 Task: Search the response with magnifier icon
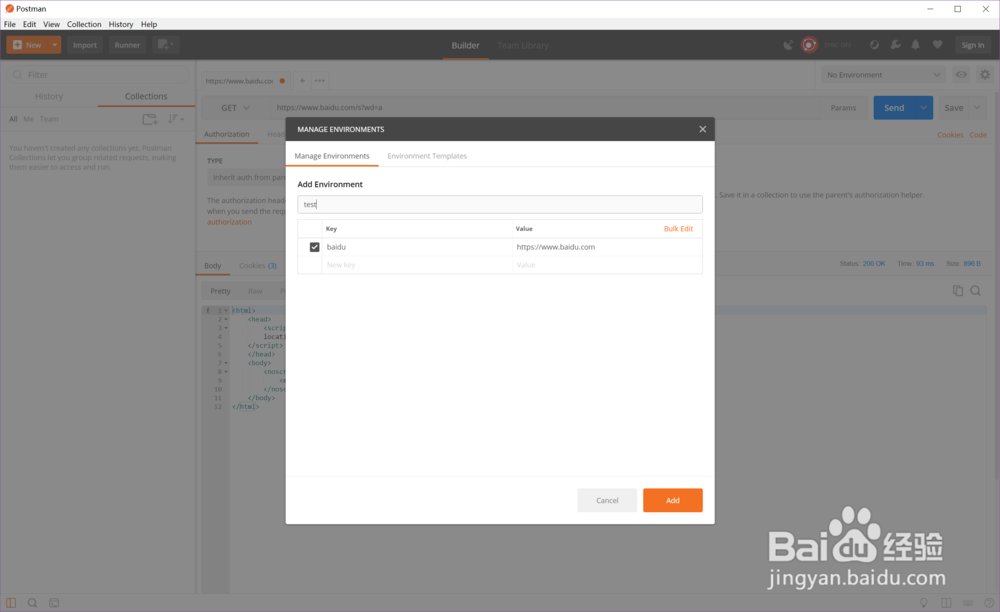point(975,291)
